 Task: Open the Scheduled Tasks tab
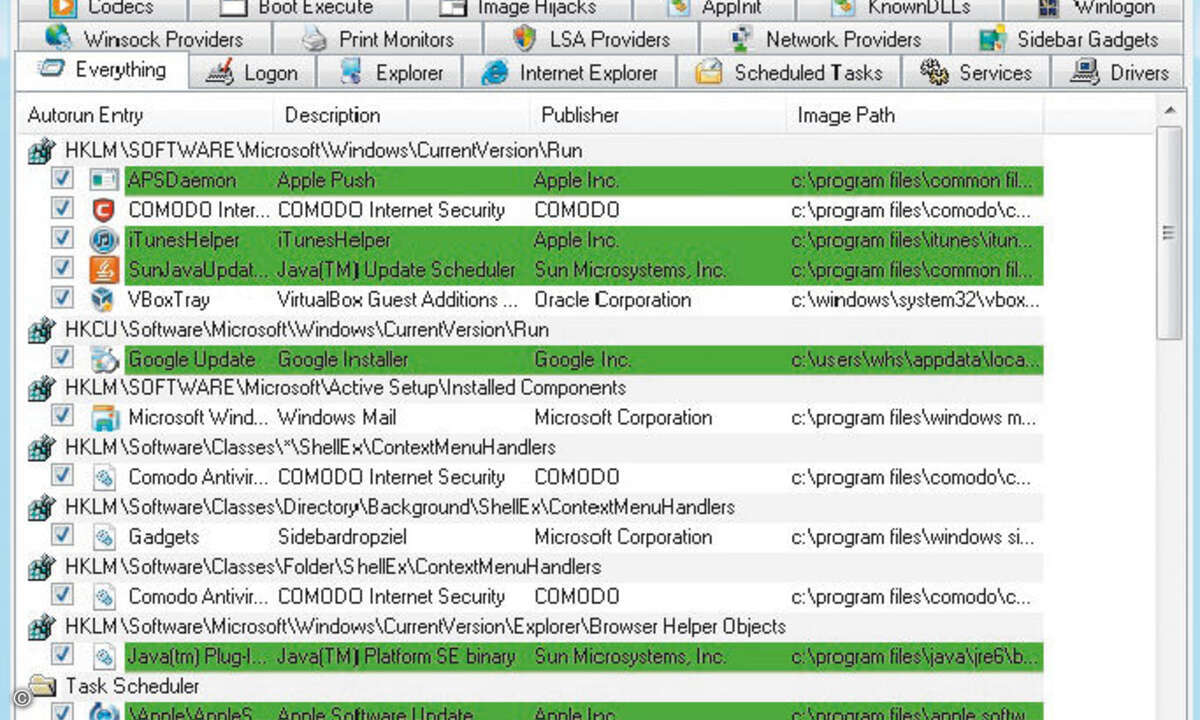pos(790,73)
